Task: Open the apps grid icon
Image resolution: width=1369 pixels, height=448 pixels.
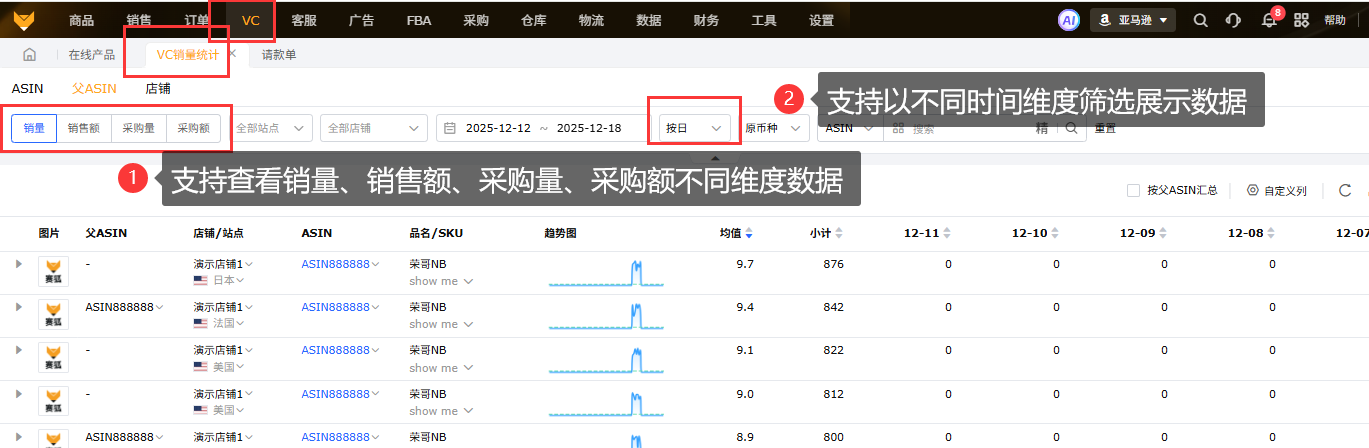Action: pyautogui.click(x=1301, y=20)
